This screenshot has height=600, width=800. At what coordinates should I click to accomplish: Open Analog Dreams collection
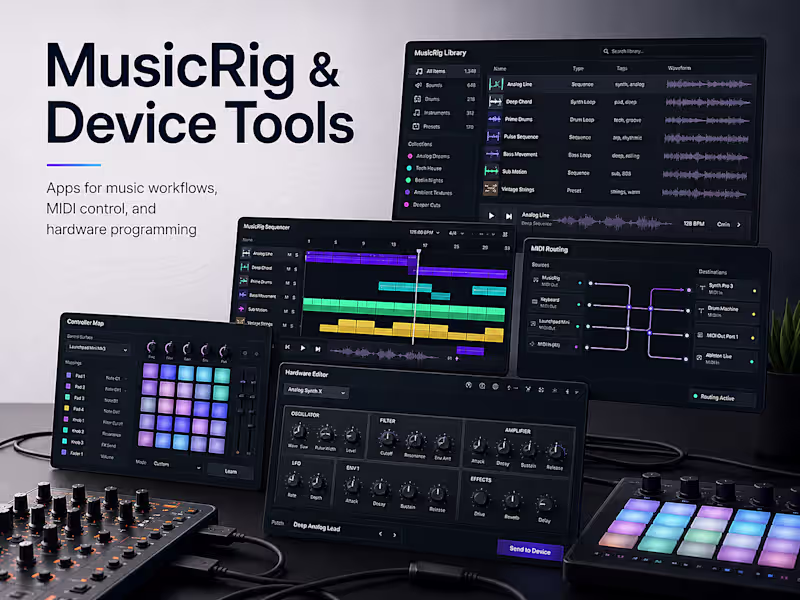point(429,156)
